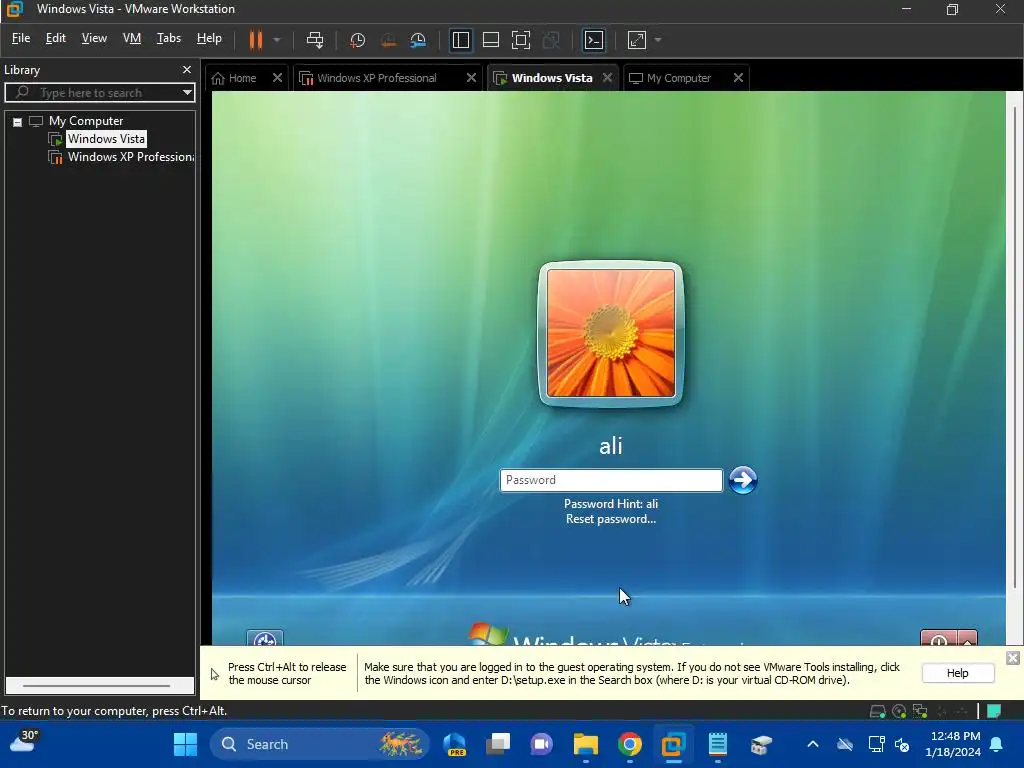Click the hard disk status icon
The image size is (1024, 768).
coord(878,711)
